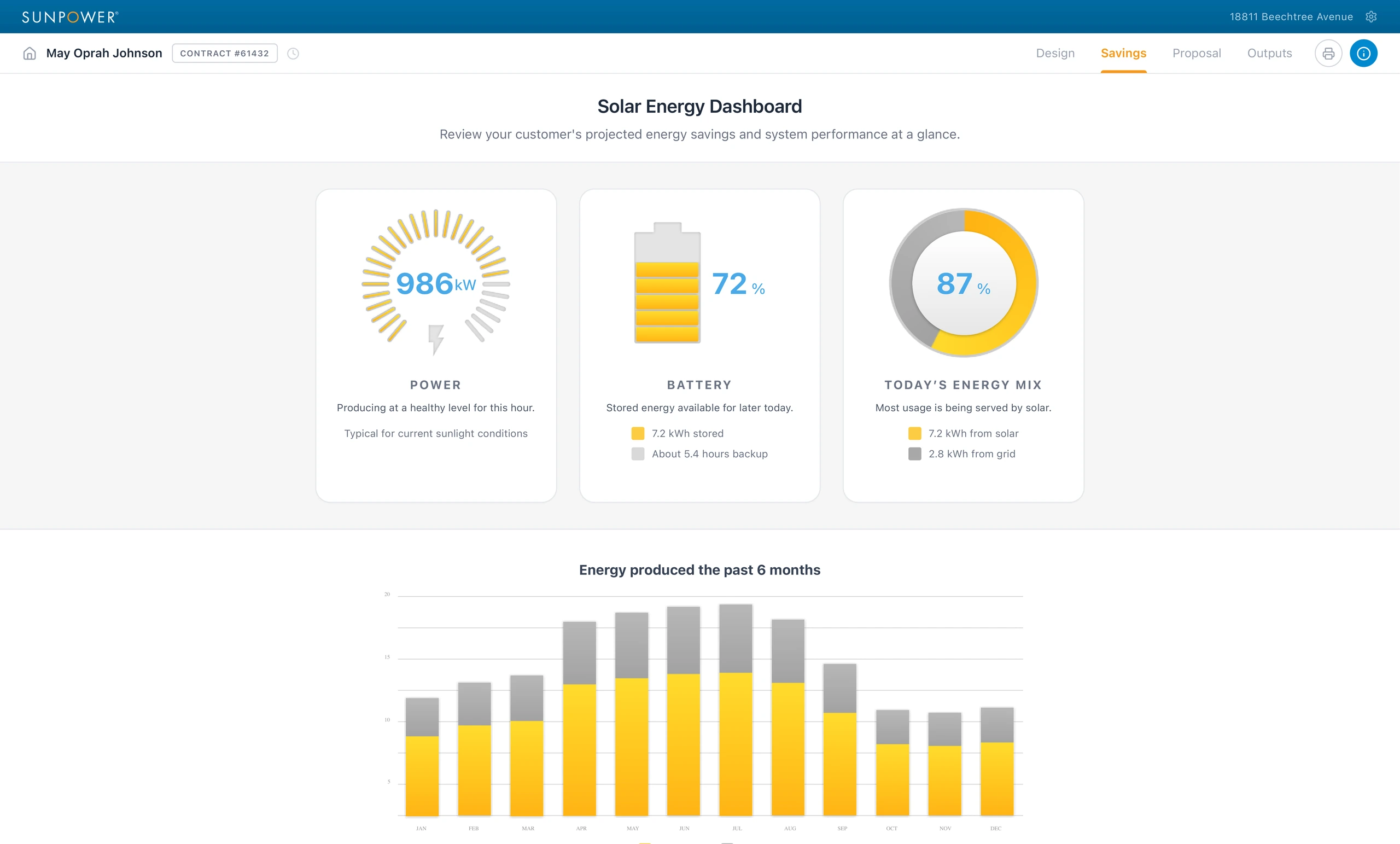Click "Energy produced the past 6 months" title
The height and width of the screenshot is (844, 1400).
(699, 570)
